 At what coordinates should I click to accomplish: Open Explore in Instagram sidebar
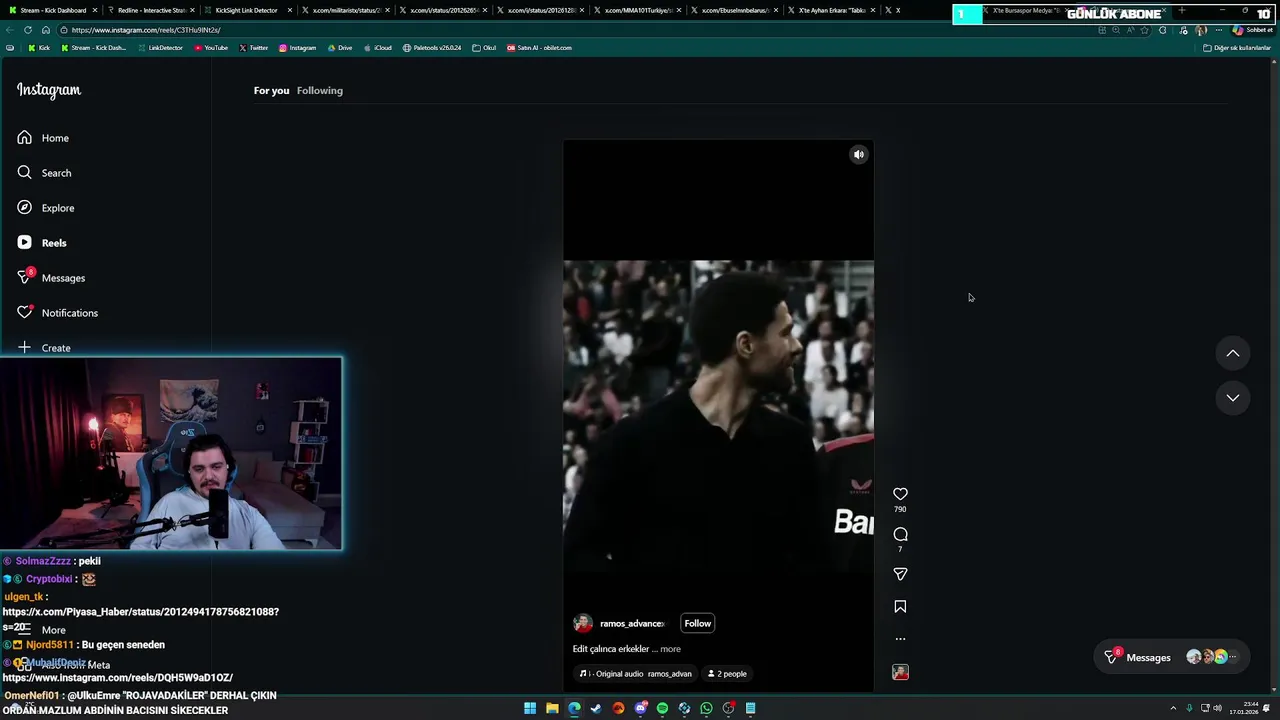(46, 208)
